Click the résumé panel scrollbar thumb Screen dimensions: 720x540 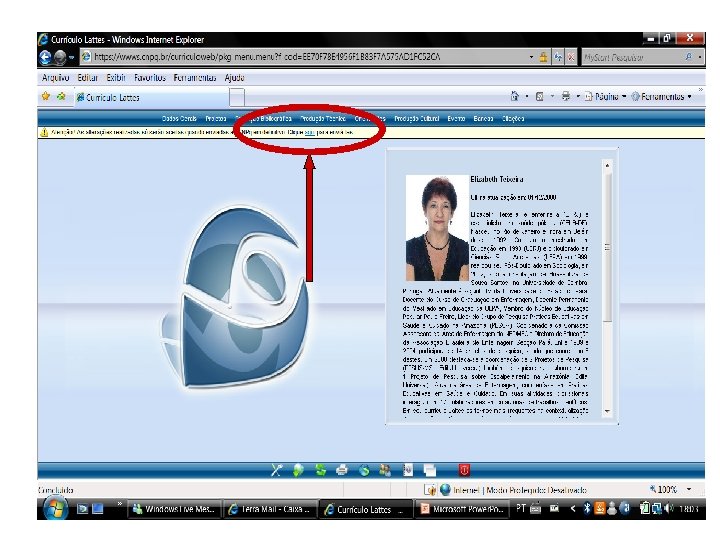click(608, 247)
